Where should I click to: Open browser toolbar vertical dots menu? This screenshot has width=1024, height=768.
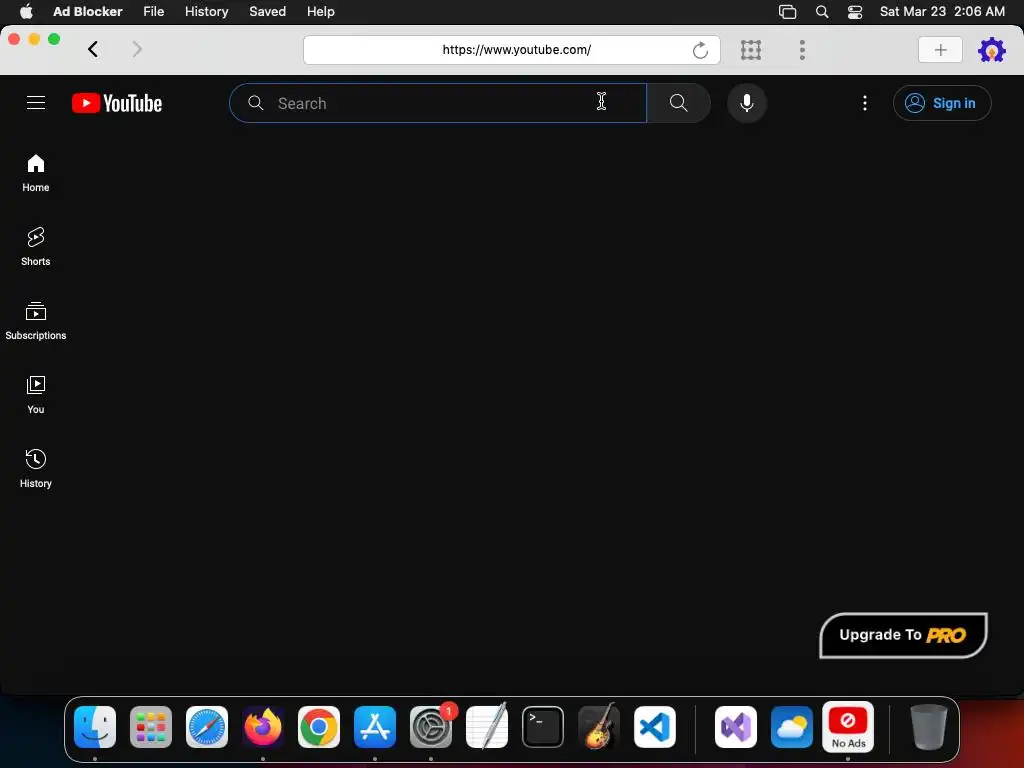click(802, 50)
